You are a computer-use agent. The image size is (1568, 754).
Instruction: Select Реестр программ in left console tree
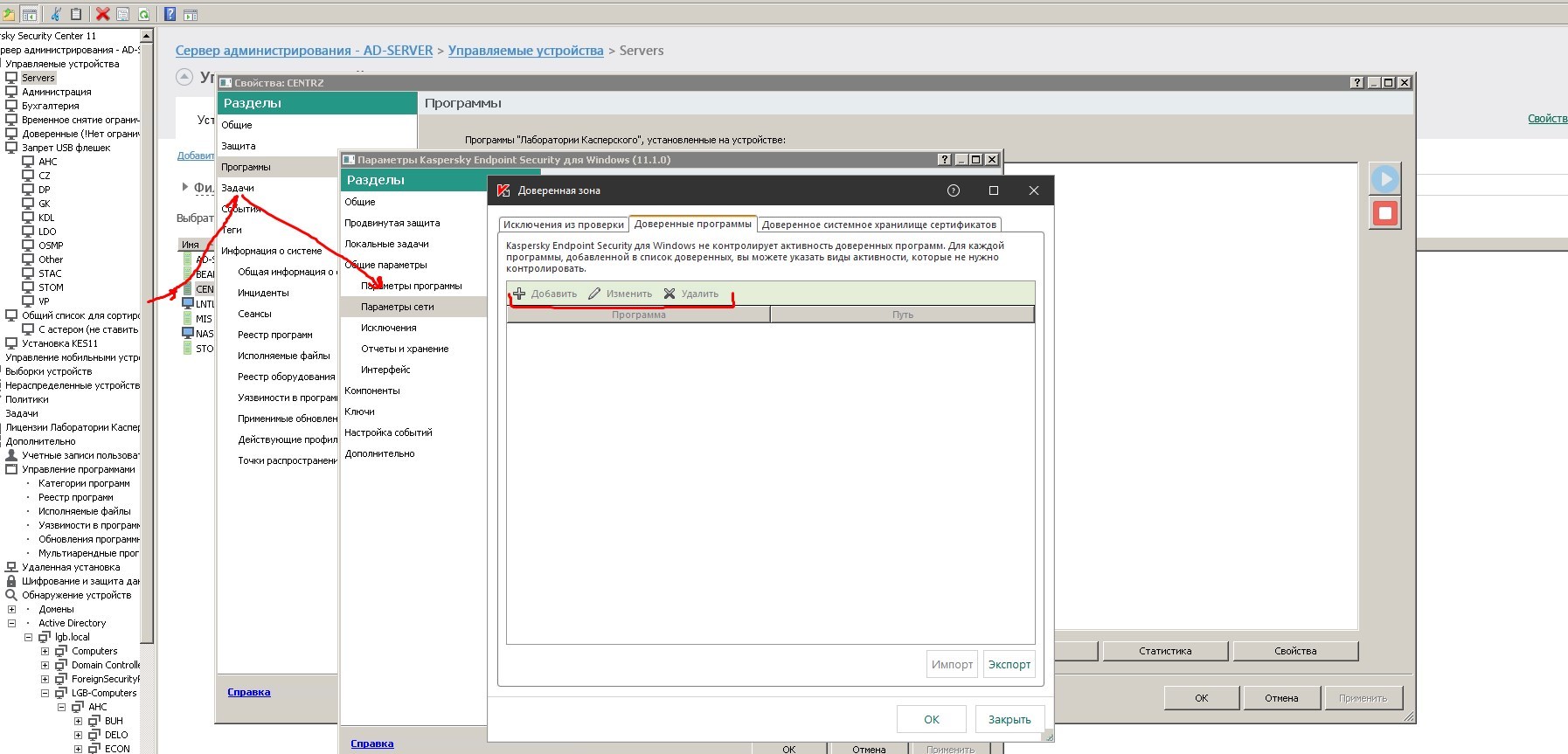point(75,497)
